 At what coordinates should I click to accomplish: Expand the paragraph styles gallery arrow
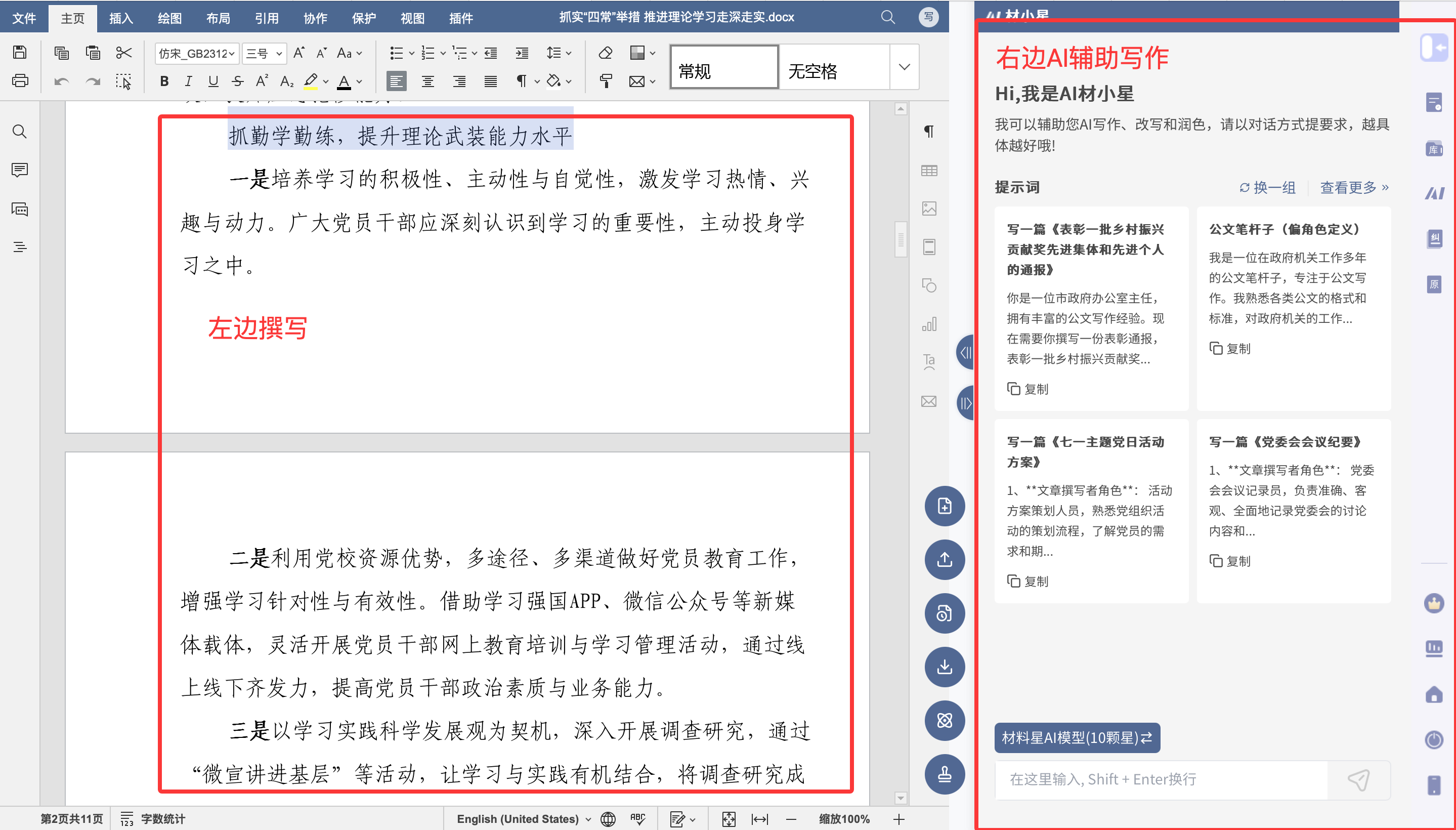(904, 67)
